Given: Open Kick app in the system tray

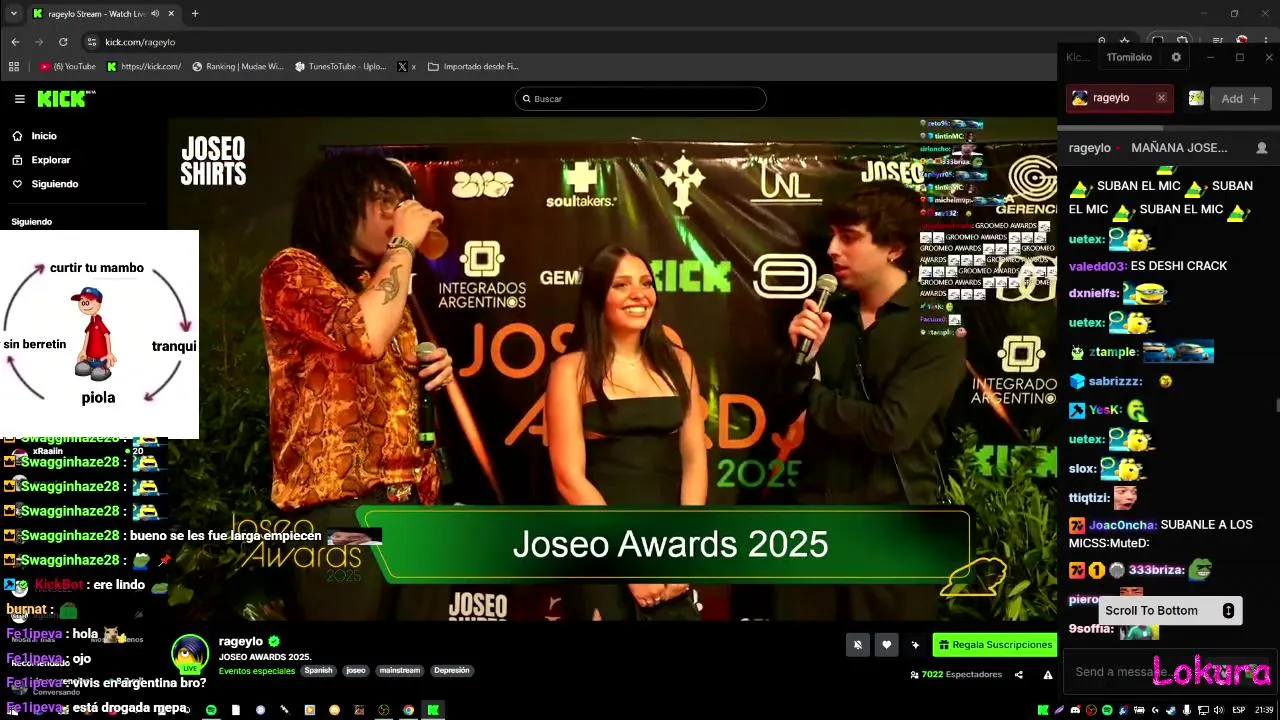Looking at the screenshot, I should coord(1043,710).
